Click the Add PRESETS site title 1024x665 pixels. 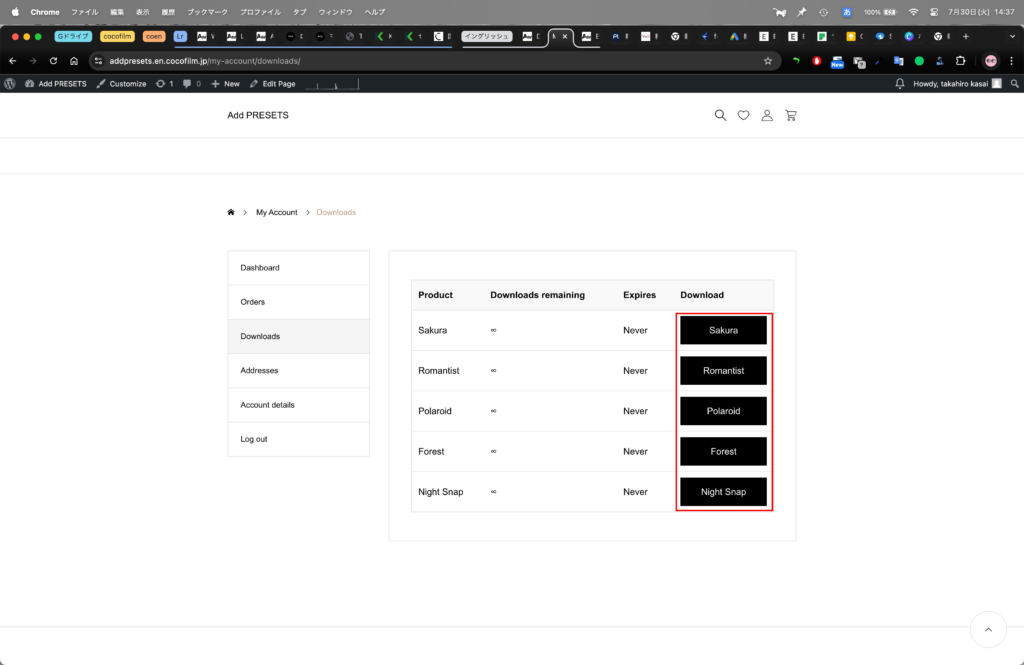(x=258, y=115)
